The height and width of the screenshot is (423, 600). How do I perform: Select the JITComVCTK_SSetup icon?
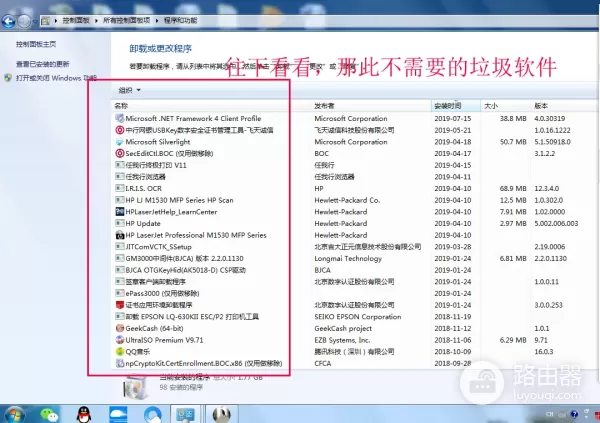coord(120,247)
